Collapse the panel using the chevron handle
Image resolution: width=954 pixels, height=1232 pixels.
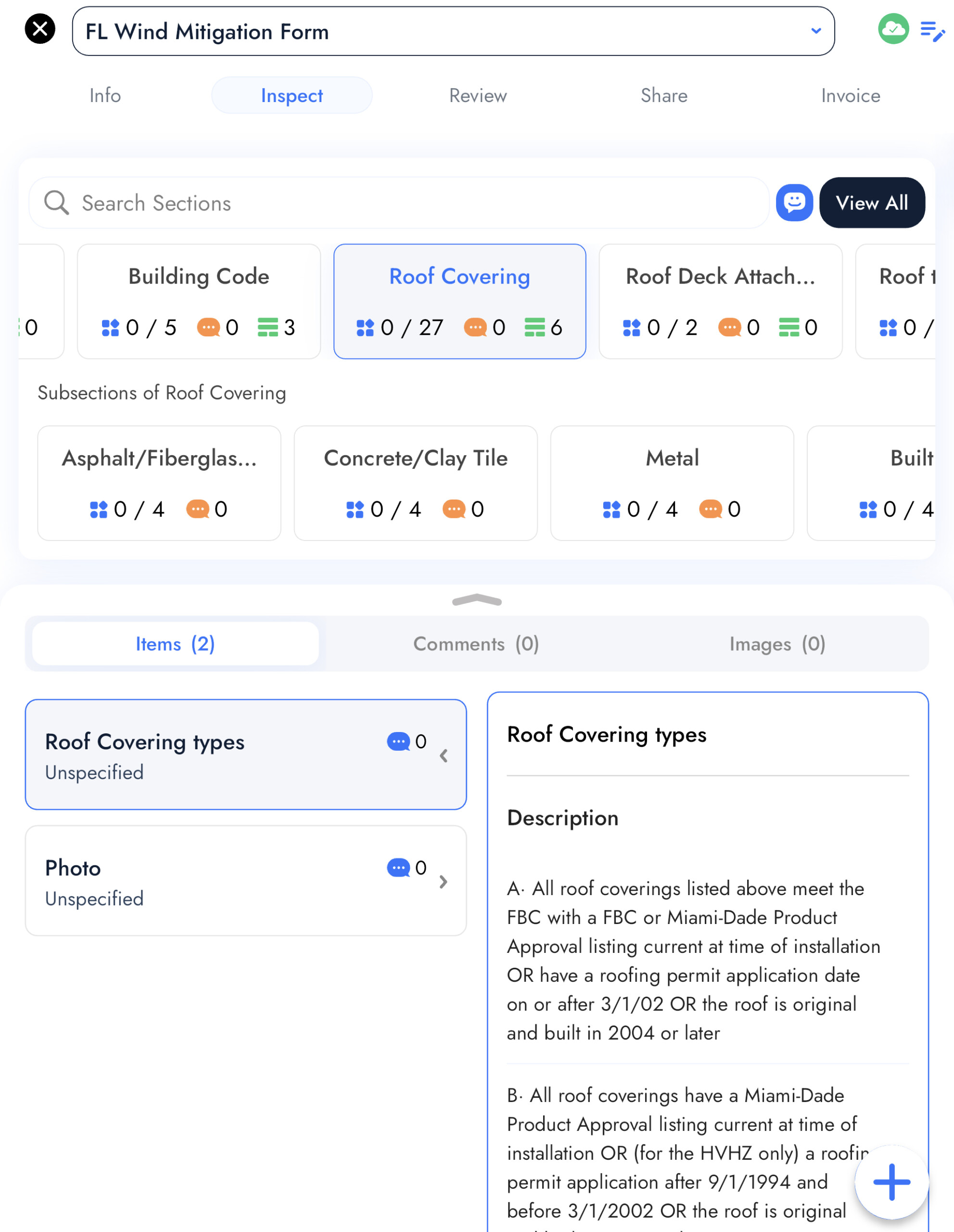click(x=477, y=600)
